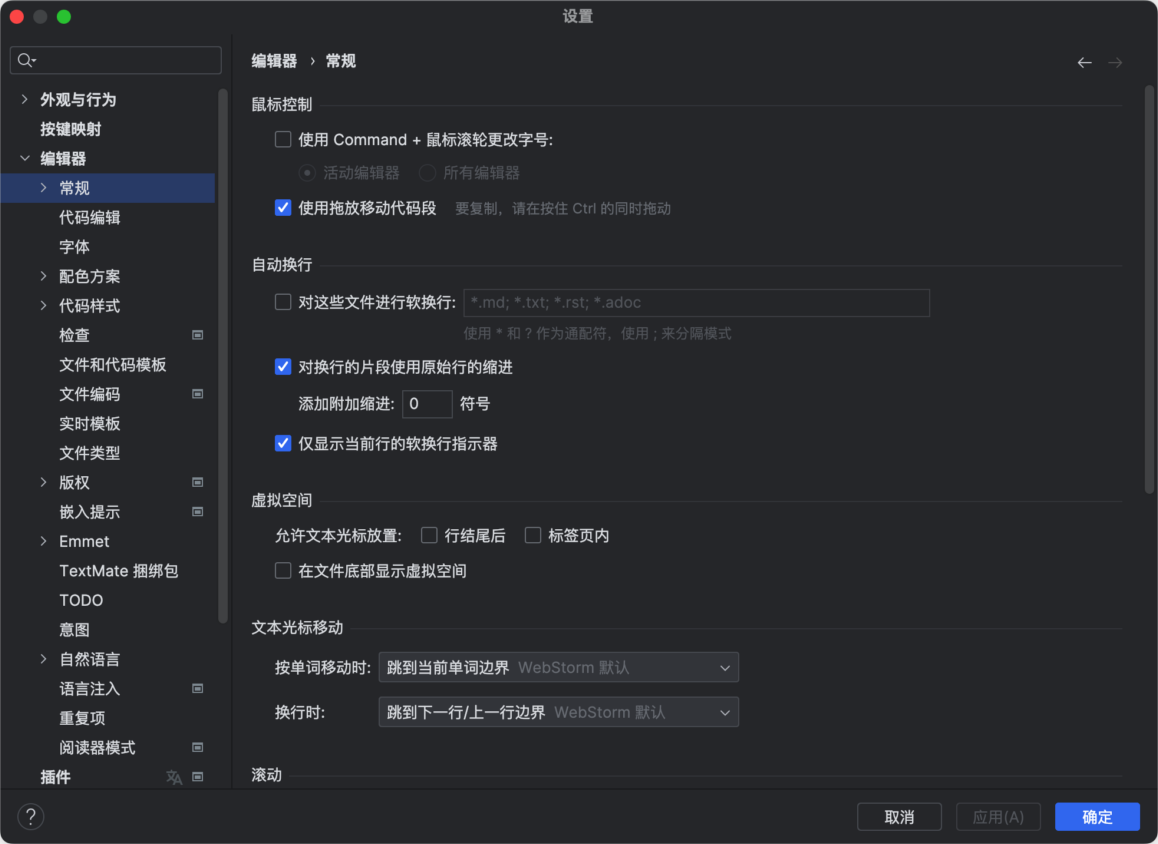Expand the 版权 node chevron
Screen dimensions: 1158x844
(44, 482)
